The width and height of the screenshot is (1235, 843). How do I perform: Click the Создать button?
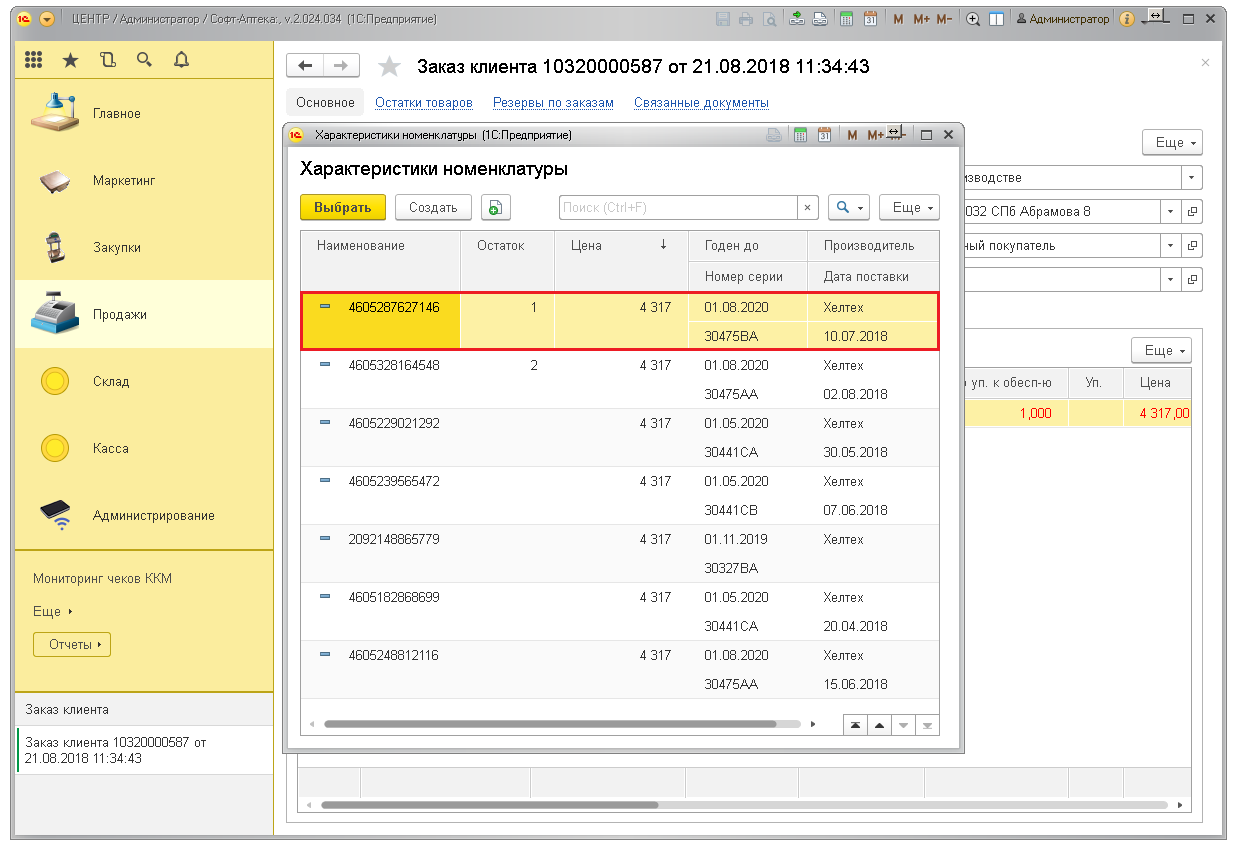tap(433, 207)
